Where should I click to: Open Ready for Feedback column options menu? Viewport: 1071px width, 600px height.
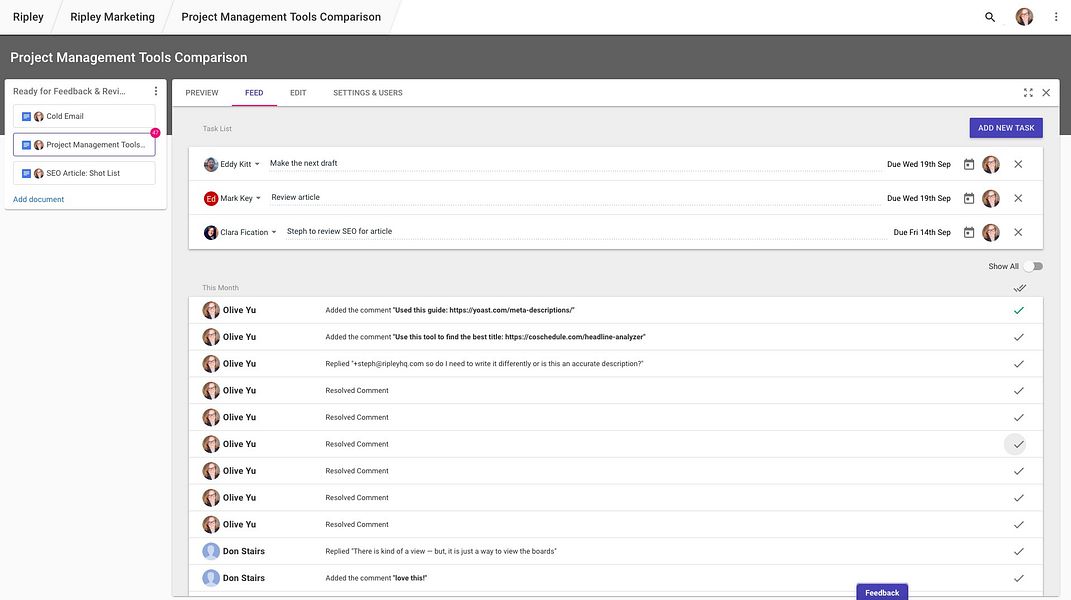[x=156, y=91]
